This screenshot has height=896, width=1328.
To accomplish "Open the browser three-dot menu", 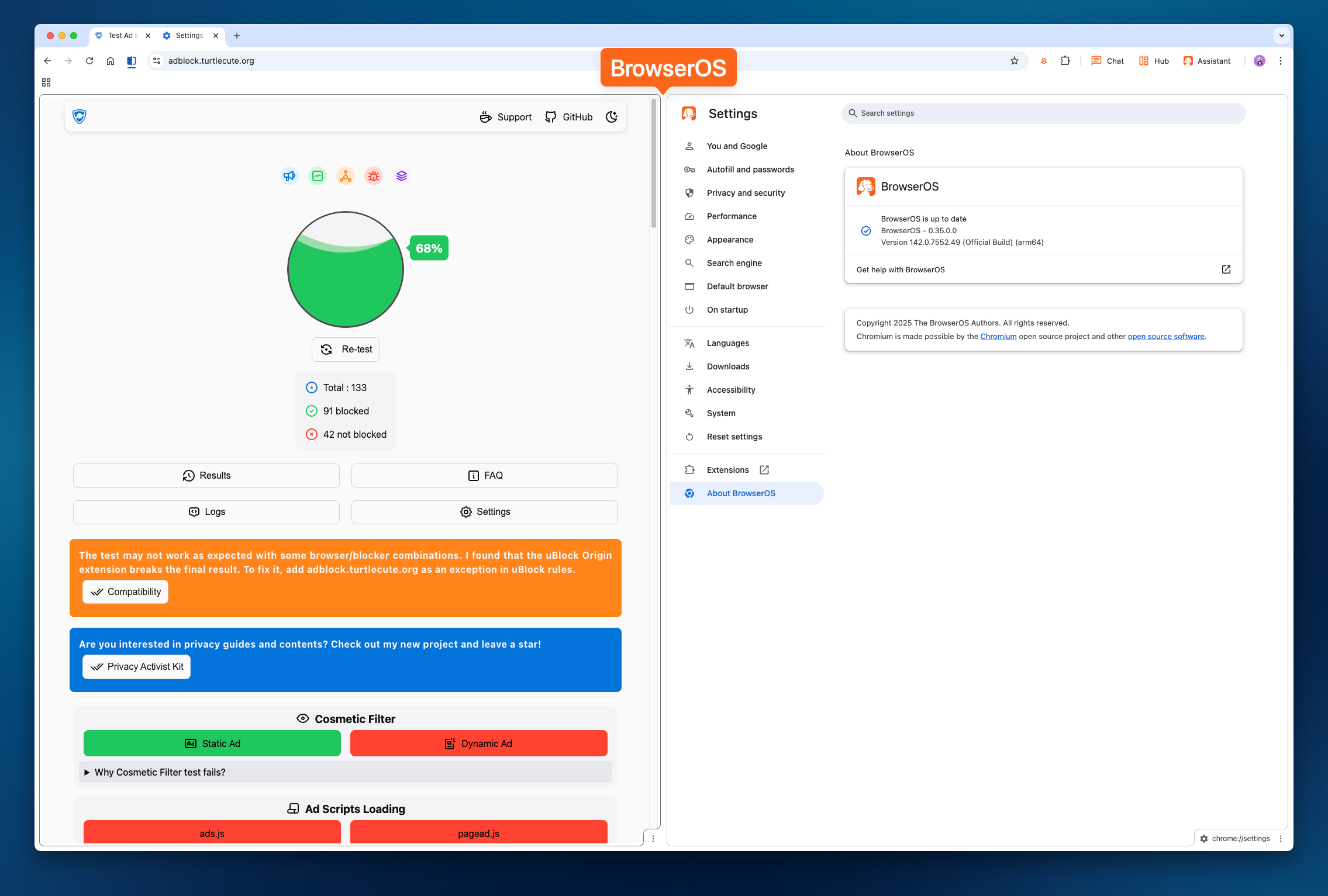I will coord(1281,61).
